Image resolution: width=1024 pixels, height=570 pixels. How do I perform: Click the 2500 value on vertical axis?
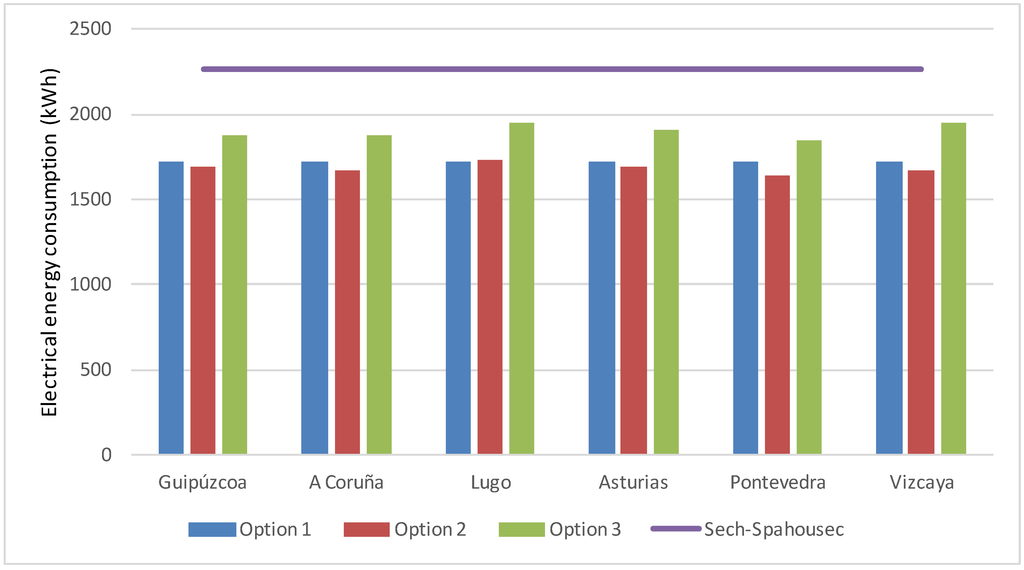[90, 29]
